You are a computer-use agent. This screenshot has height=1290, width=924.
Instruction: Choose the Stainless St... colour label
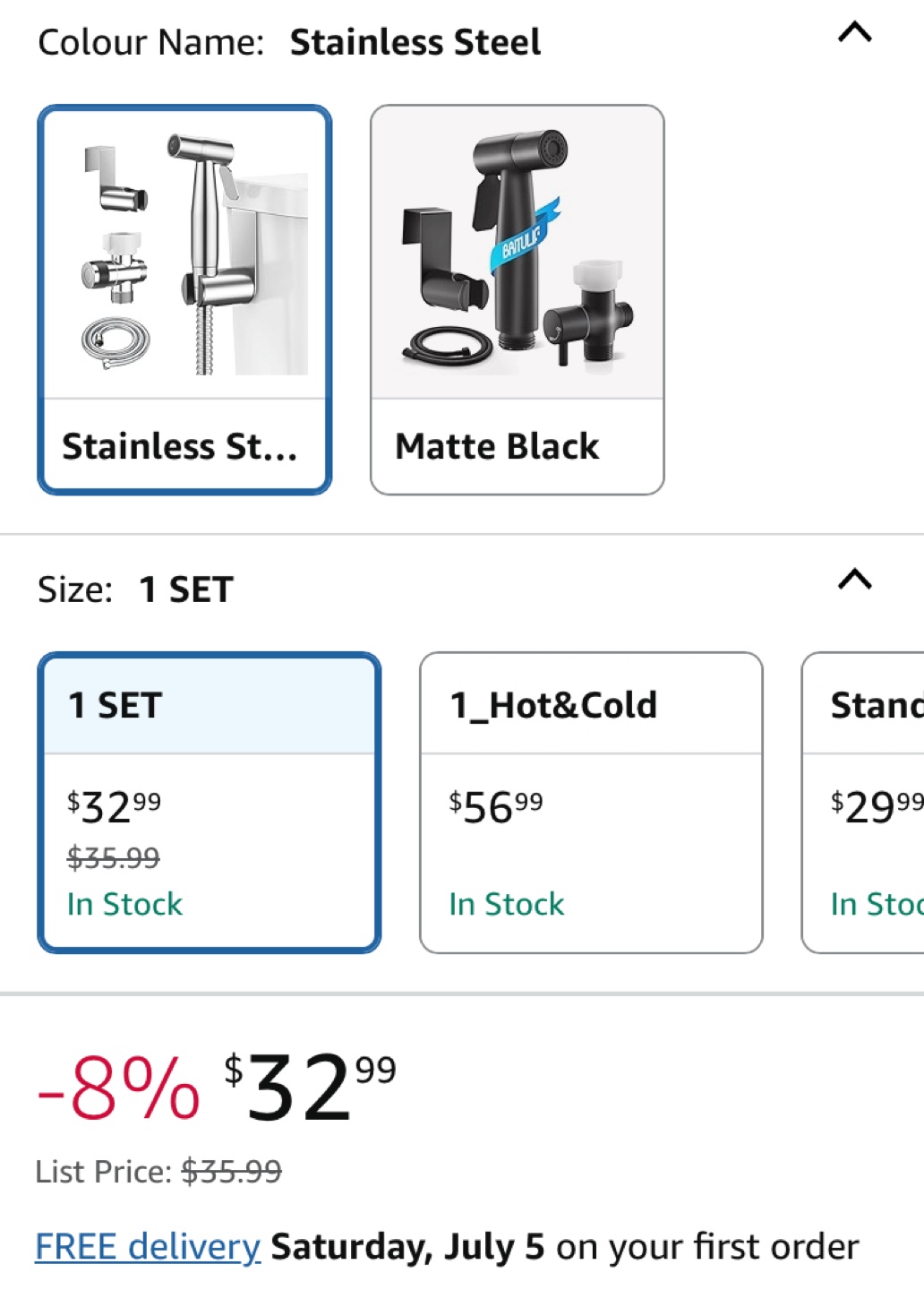[179, 446]
